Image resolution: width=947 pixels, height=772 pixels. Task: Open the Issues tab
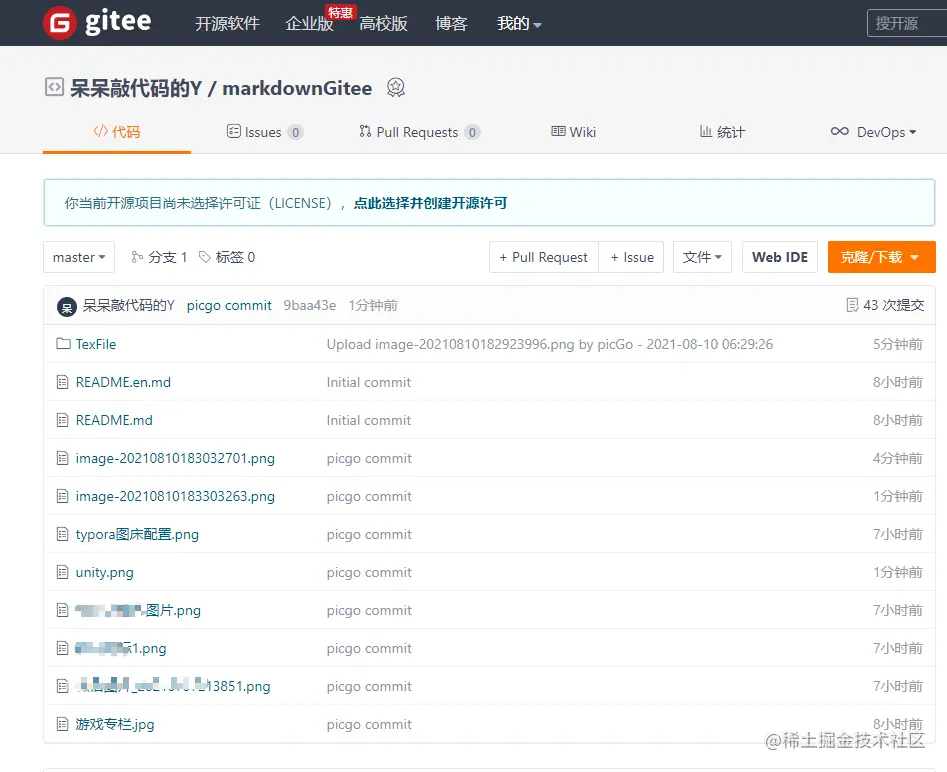(x=265, y=132)
